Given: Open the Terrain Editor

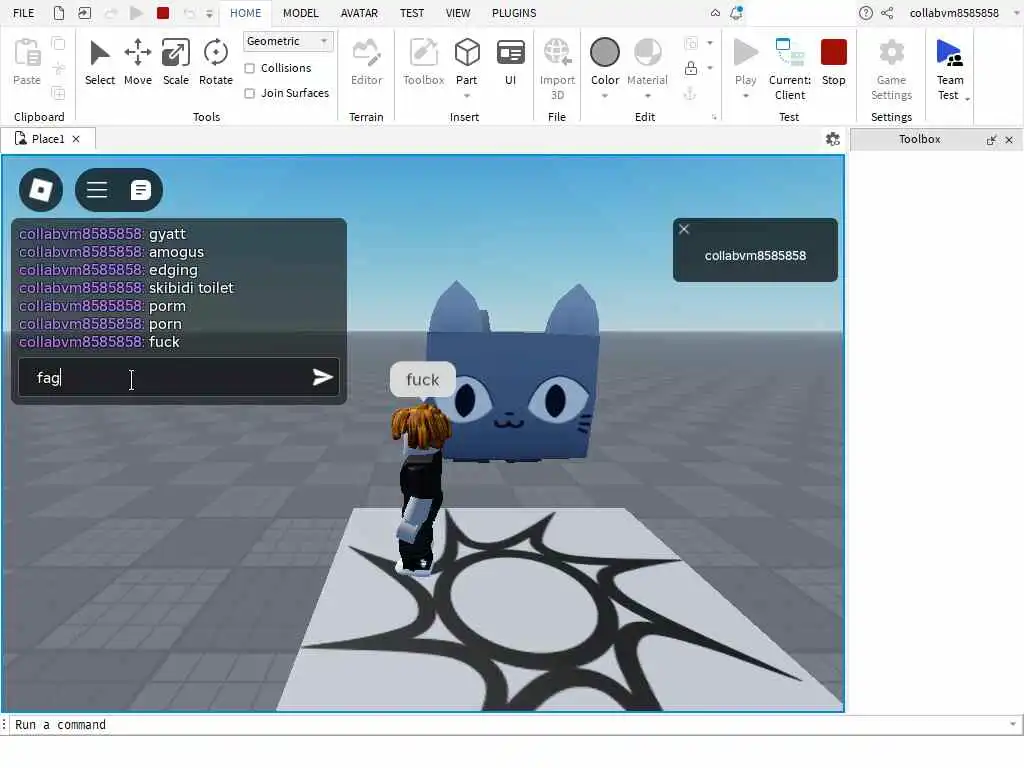Looking at the screenshot, I should [x=366, y=63].
